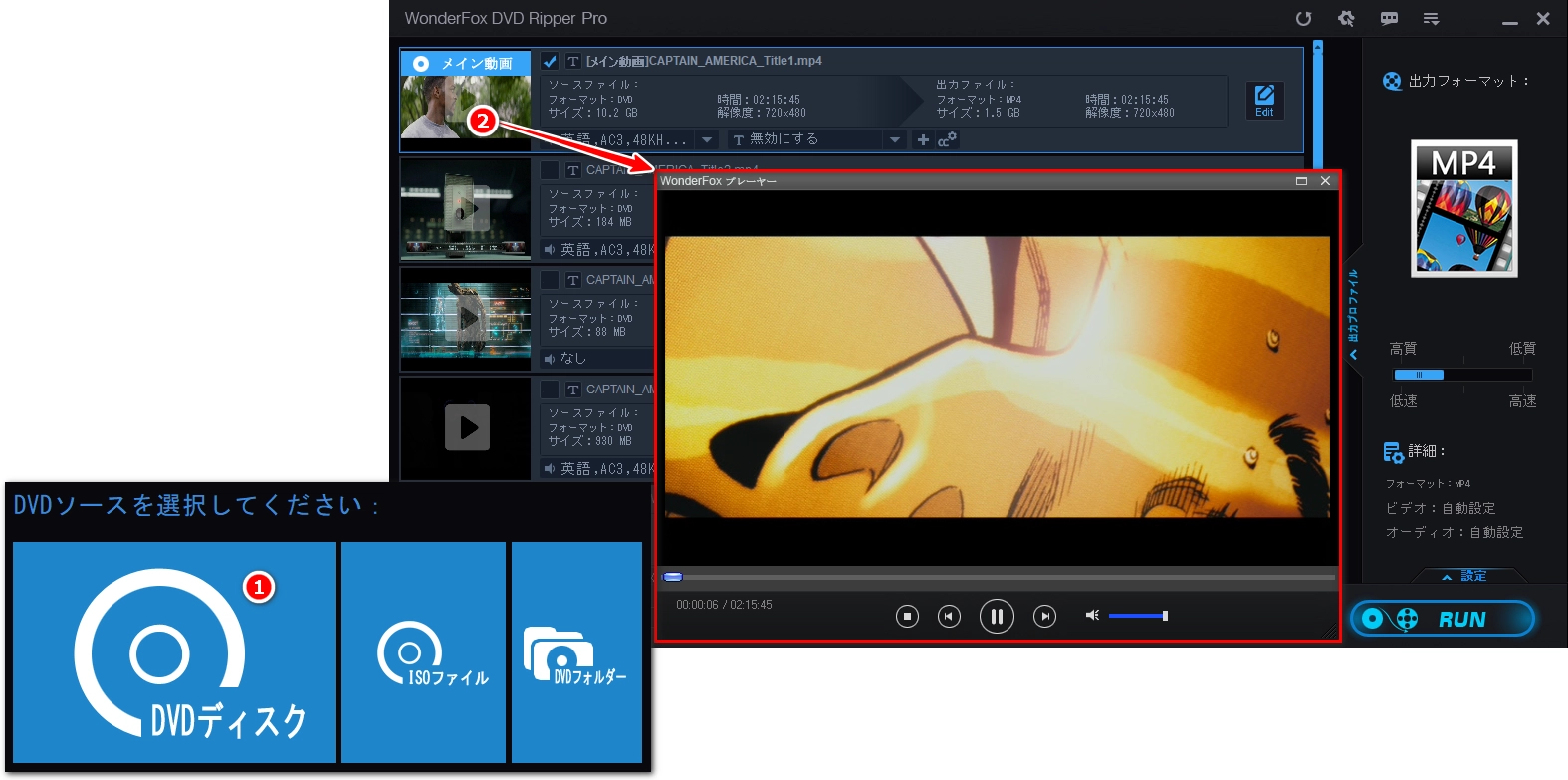1568x780 pixels.
Task: Click speaker icon beside なし audio track
Action: click(550, 359)
